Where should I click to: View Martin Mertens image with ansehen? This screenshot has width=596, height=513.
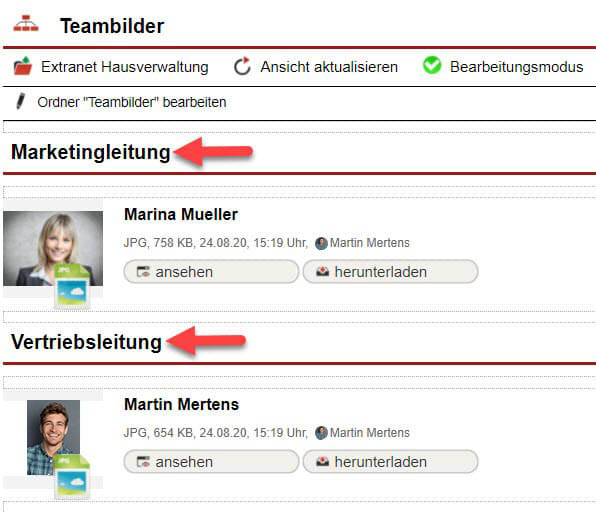[x=211, y=462]
